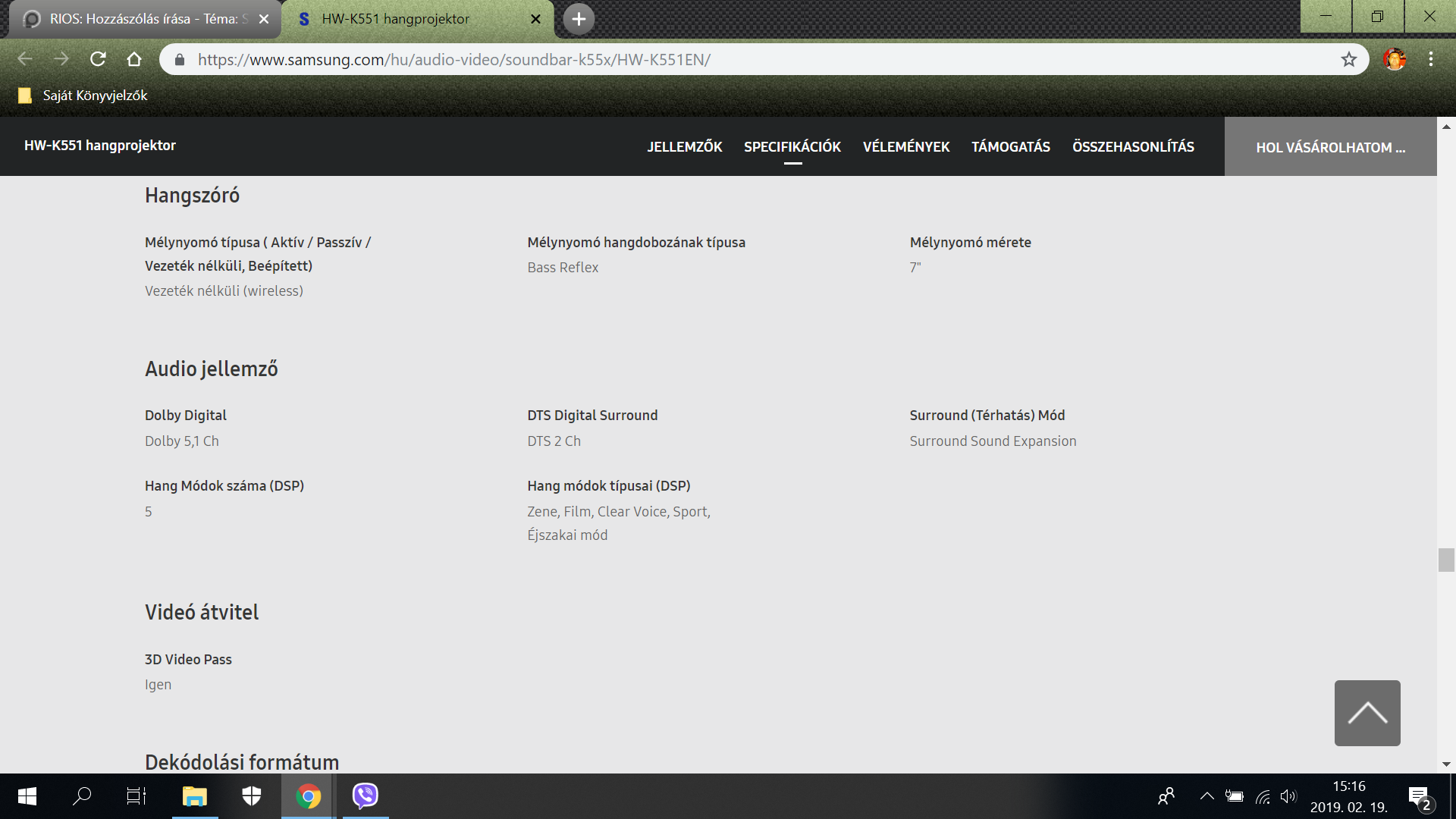Click the Dolby 5,1 Ch value
Image resolution: width=1456 pixels, height=819 pixels.
click(x=182, y=441)
